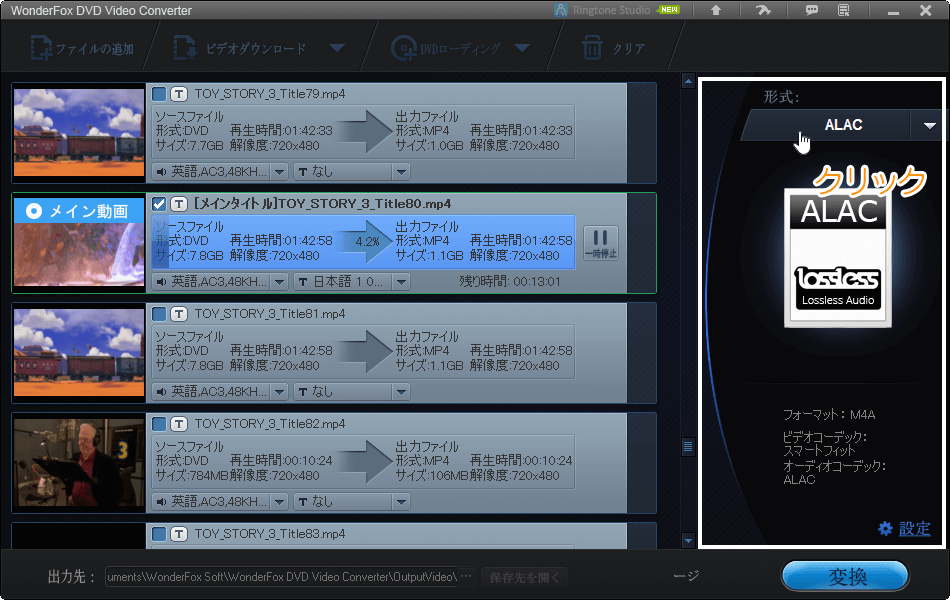The width and height of the screenshot is (950, 600).
Task: Click the upgrade arrow icon in title bar
Action: (x=716, y=10)
